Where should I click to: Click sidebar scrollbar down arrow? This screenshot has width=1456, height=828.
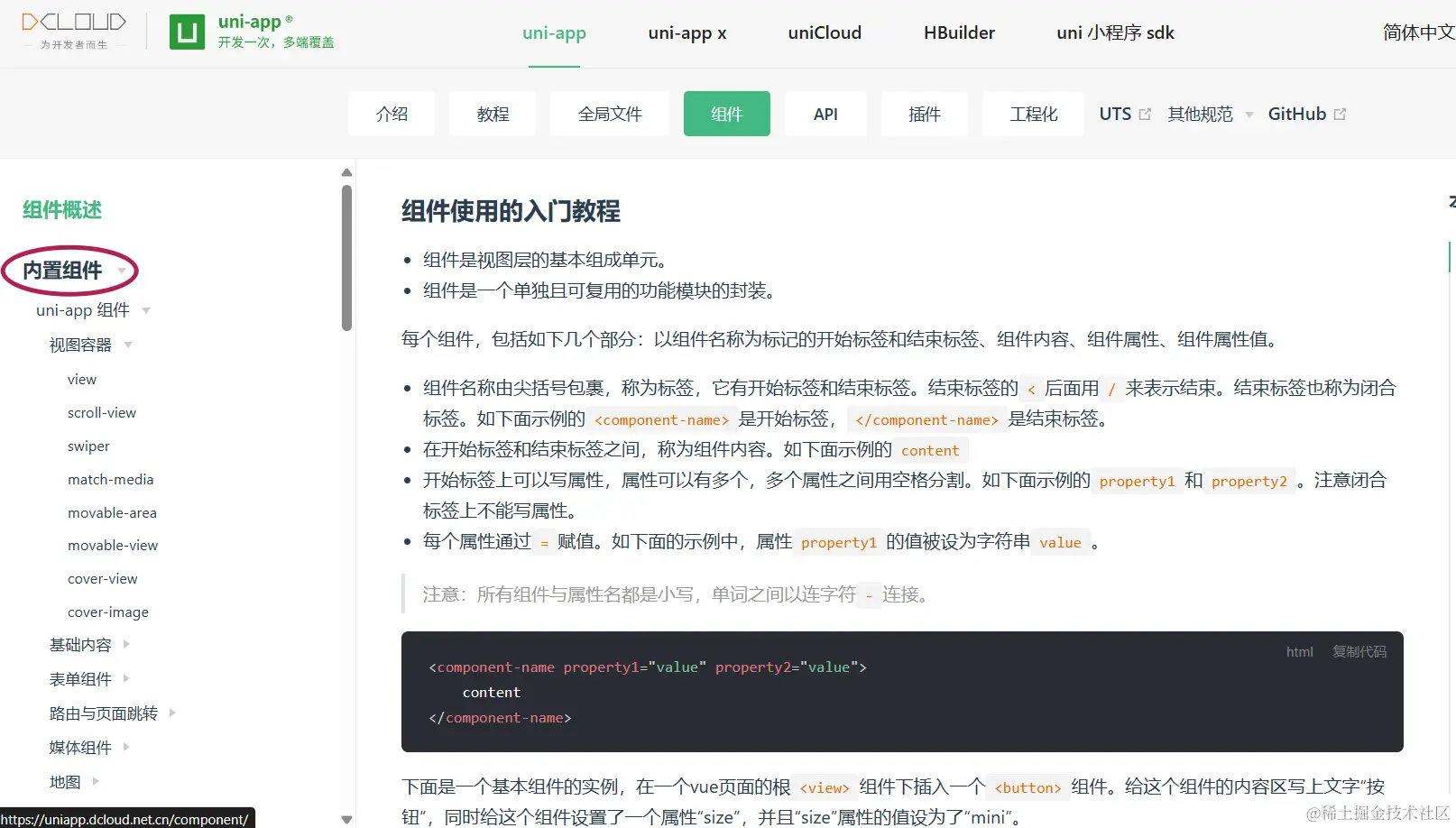pos(346,819)
